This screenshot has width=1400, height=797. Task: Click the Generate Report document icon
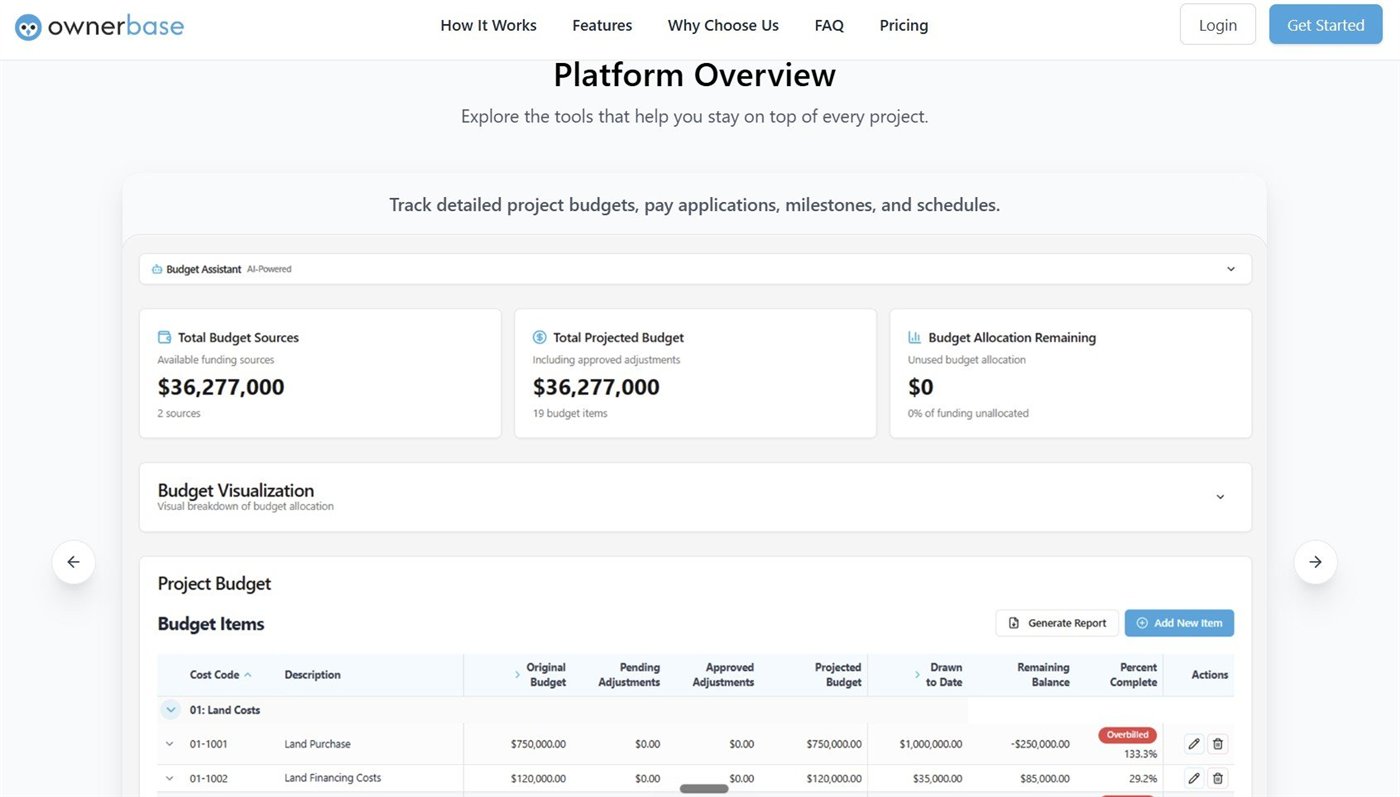(x=1014, y=623)
